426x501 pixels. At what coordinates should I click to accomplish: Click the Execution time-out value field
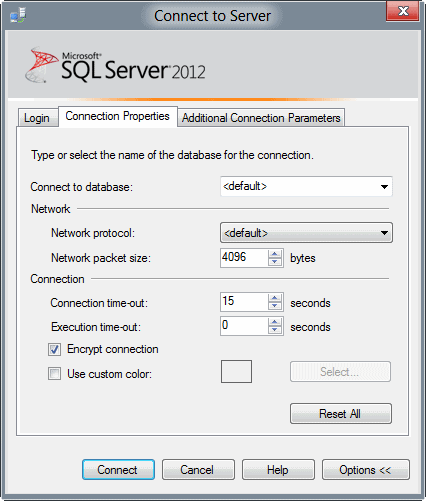[x=244, y=326]
